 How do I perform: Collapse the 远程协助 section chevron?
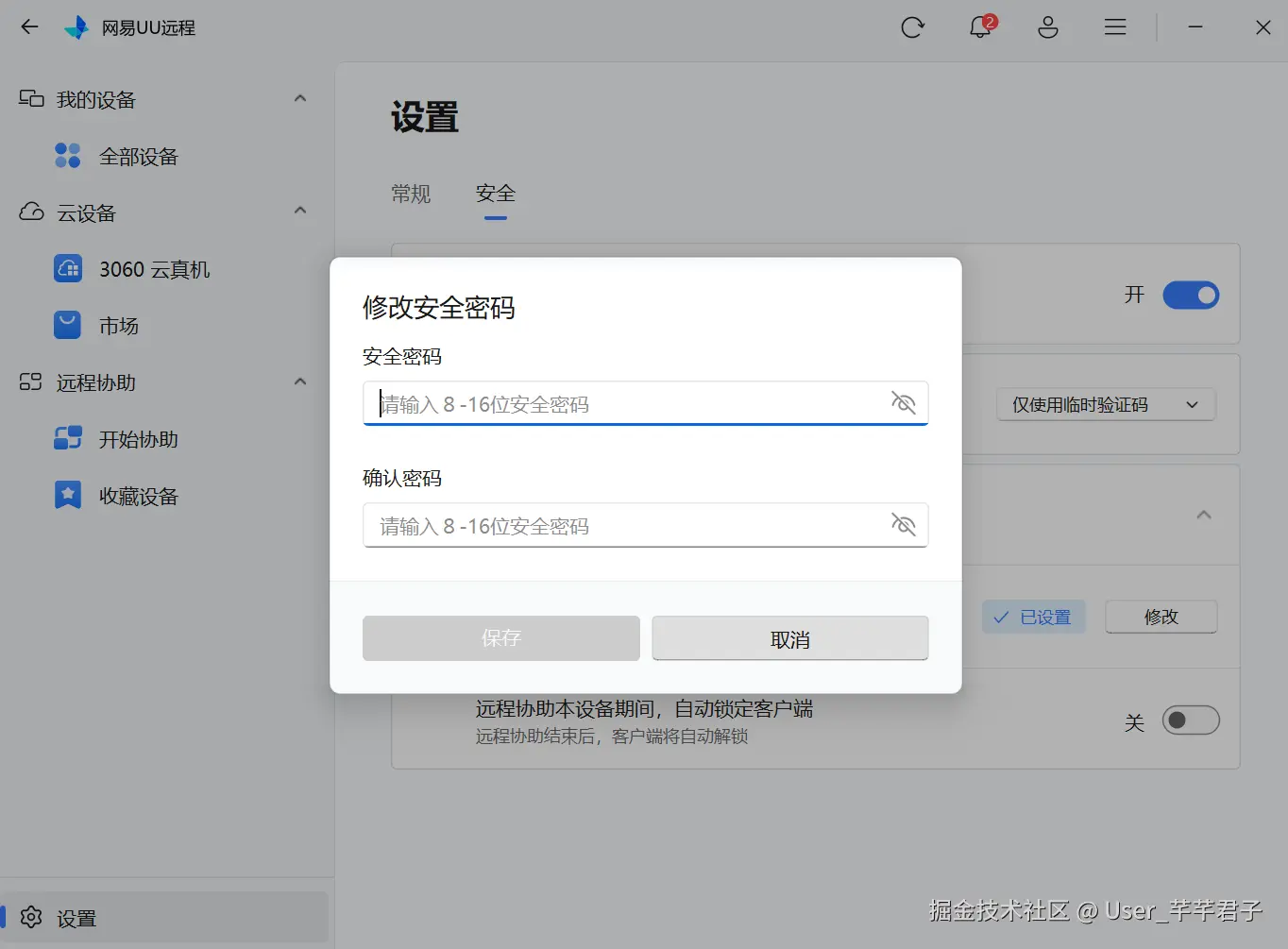pos(300,381)
